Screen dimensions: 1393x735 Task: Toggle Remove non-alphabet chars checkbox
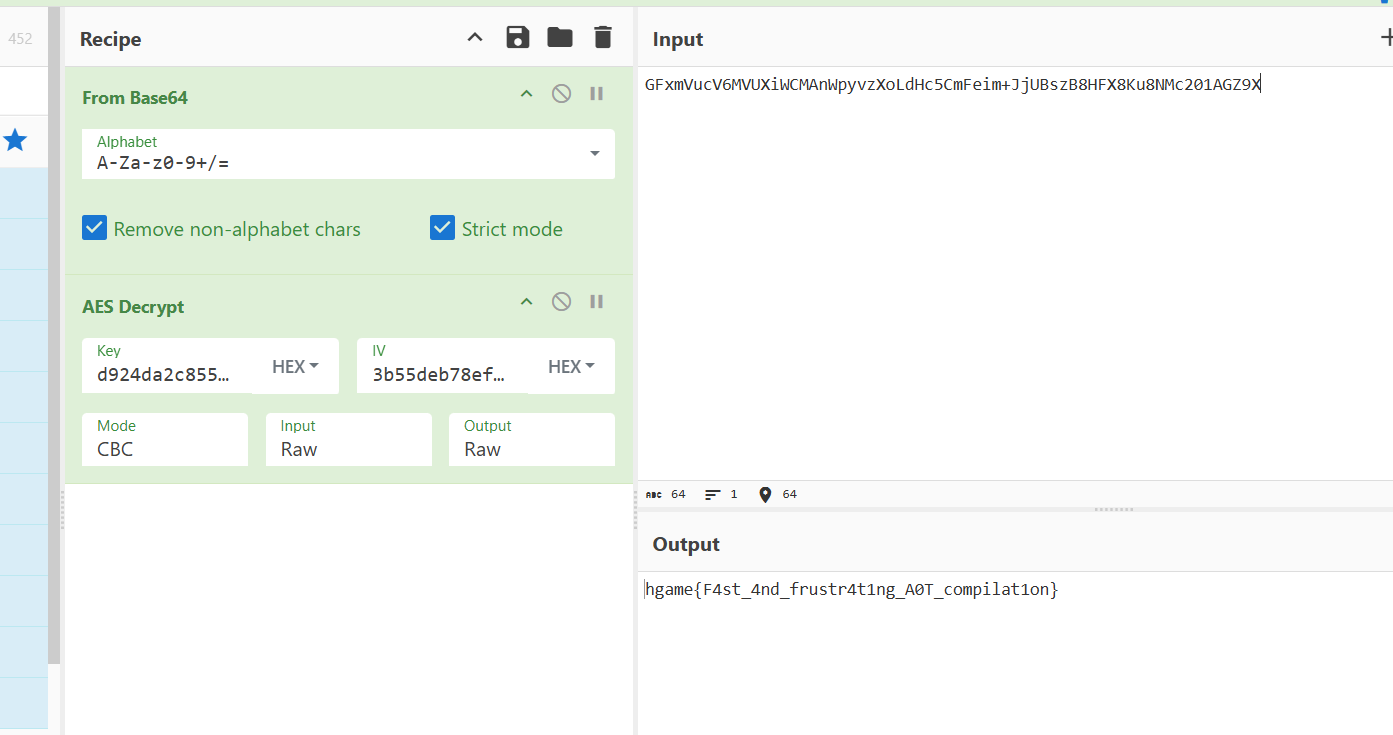click(95, 229)
